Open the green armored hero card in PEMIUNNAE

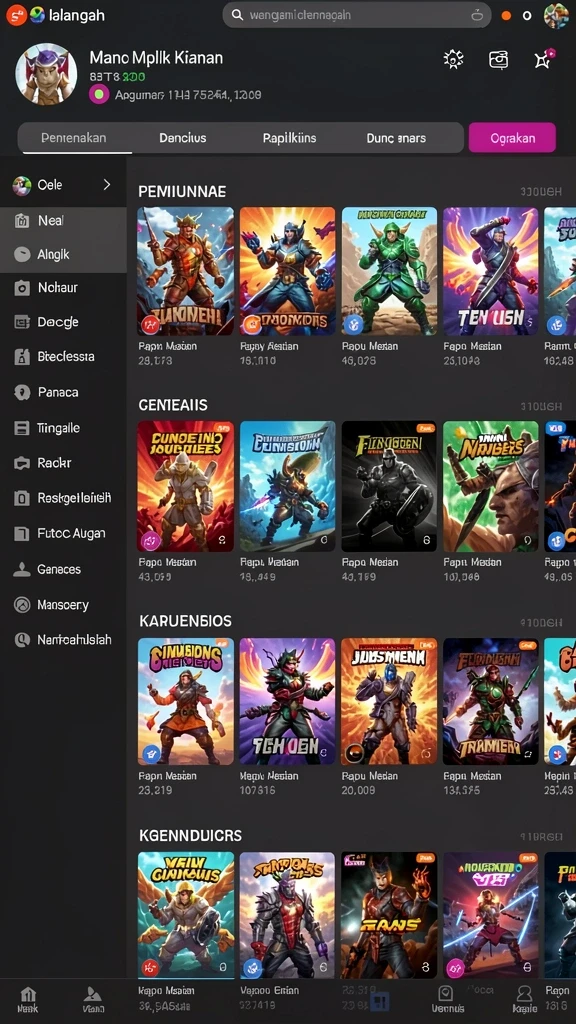(389, 271)
